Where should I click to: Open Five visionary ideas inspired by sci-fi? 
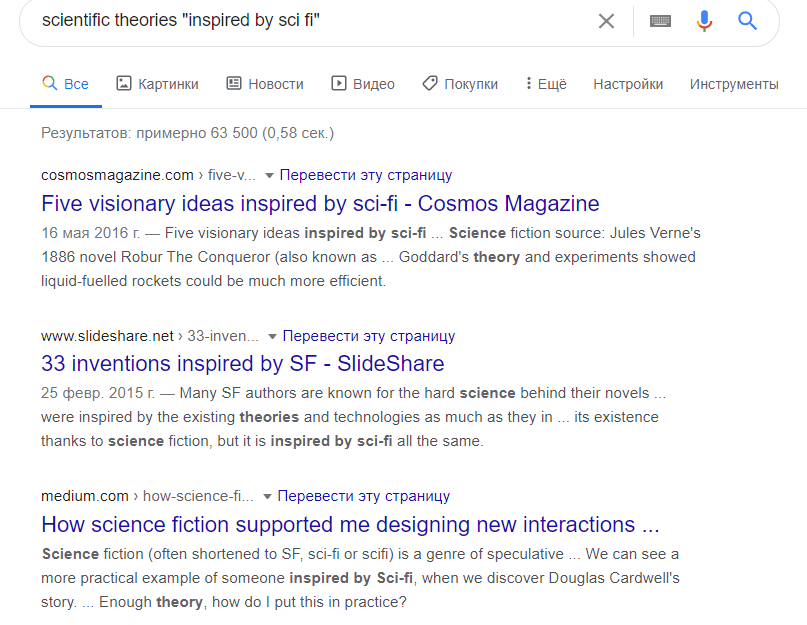(320, 203)
